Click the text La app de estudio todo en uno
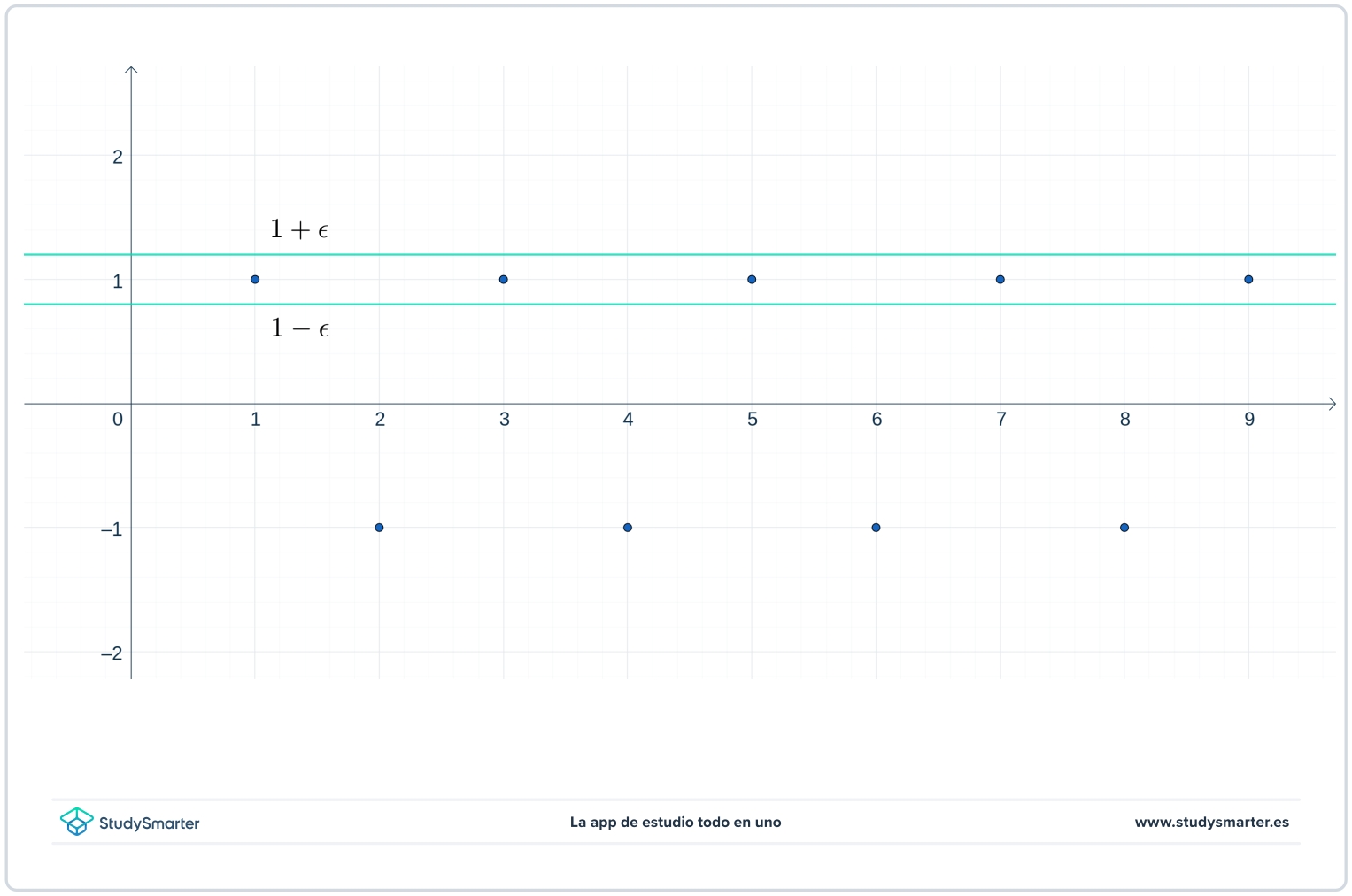The height and width of the screenshot is (896, 1352). pyautogui.click(x=676, y=822)
